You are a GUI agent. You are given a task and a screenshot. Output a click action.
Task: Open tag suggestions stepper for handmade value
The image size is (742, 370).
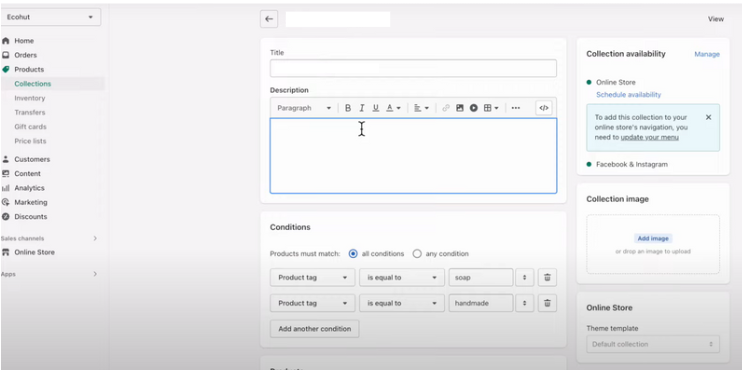[524, 303]
